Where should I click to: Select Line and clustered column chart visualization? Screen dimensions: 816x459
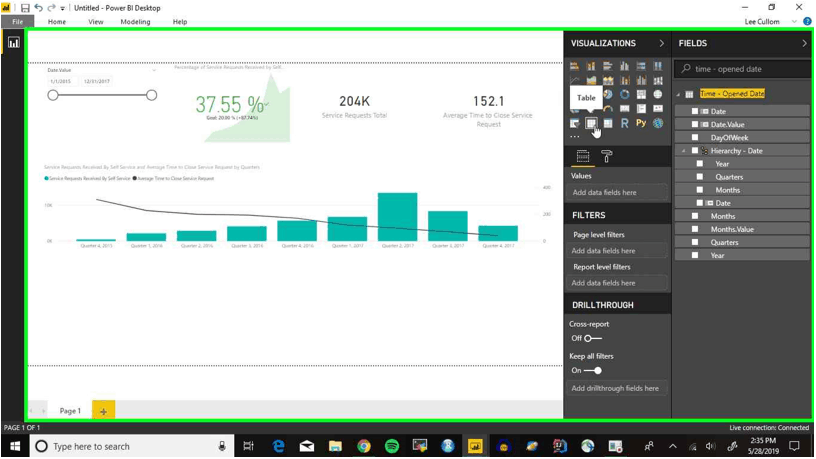click(641, 80)
